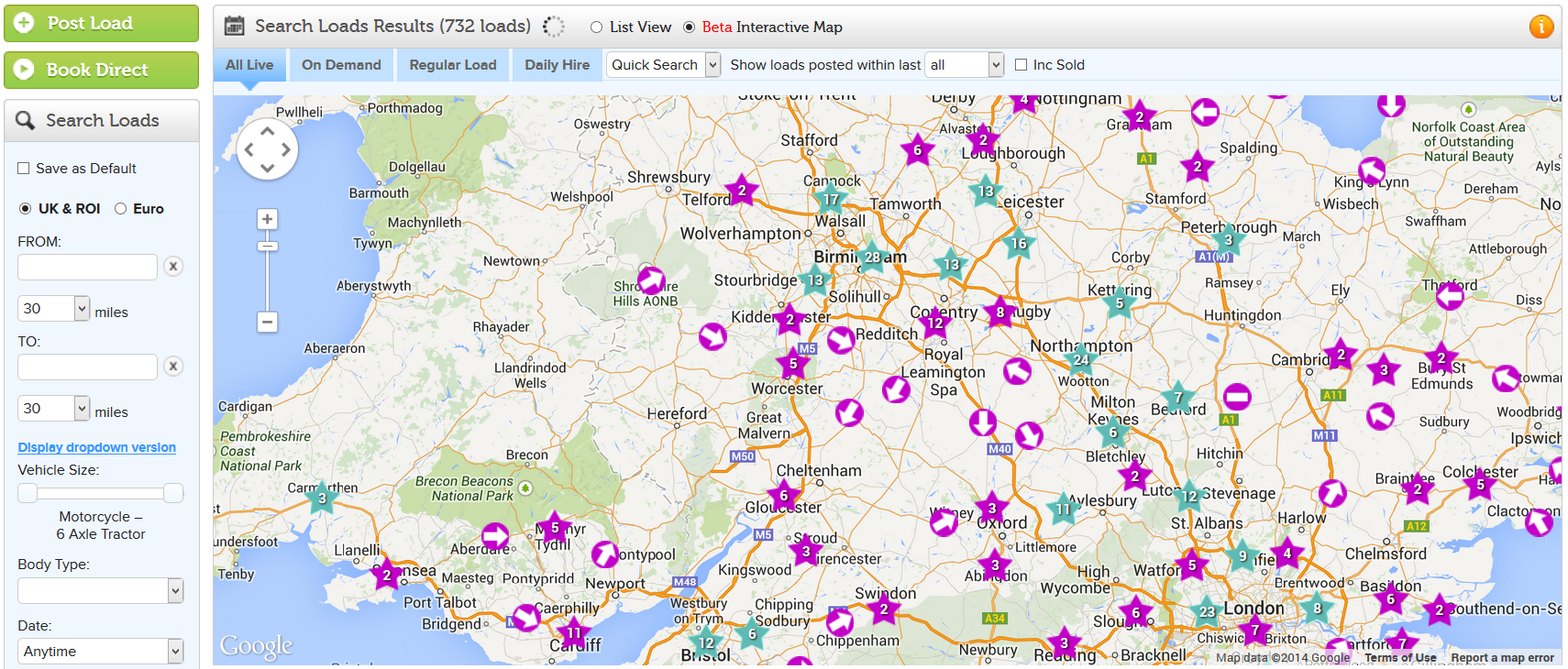Click the Post Load button
1568x669 pixels.
click(x=101, y=24)
